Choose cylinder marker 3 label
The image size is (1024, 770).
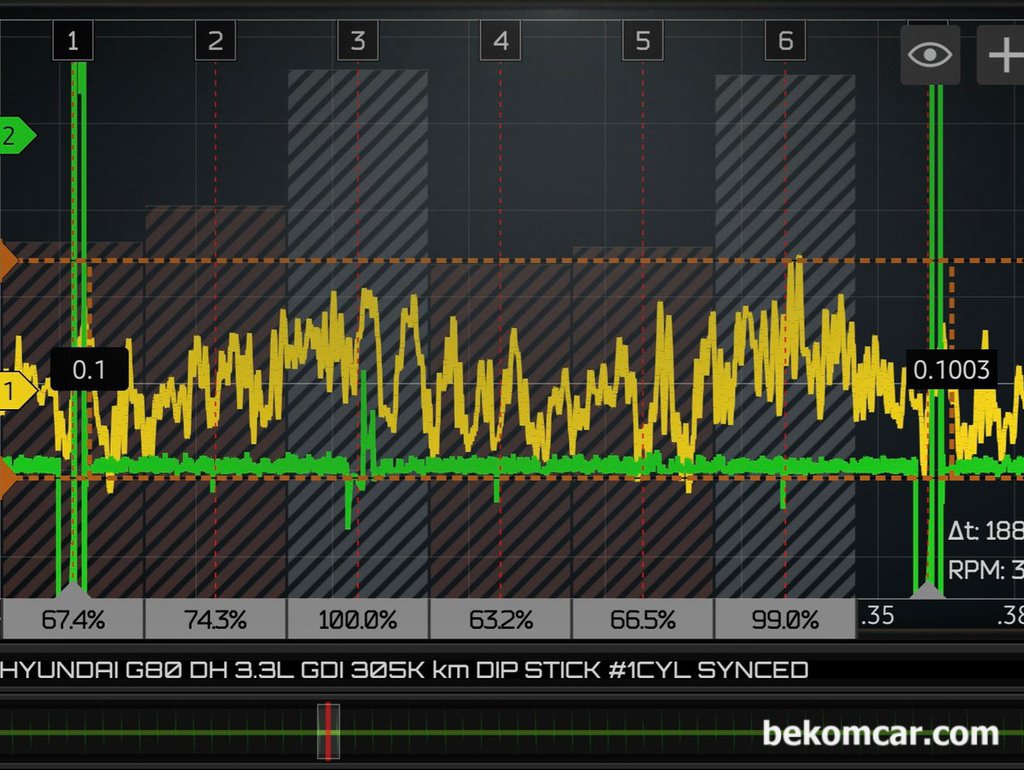358,41
